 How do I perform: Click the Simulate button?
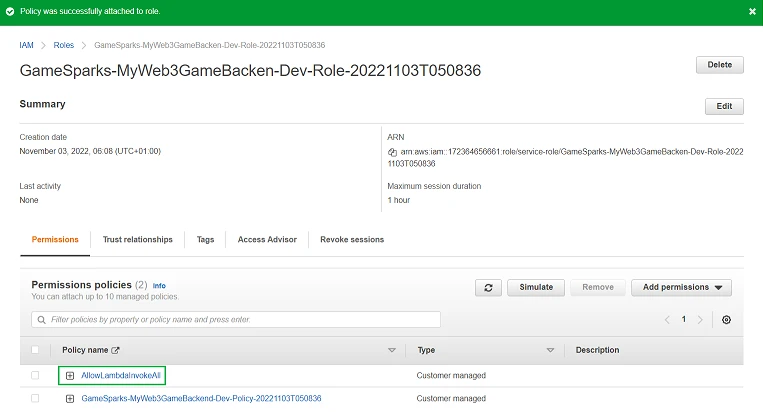(x=536, y=287)
